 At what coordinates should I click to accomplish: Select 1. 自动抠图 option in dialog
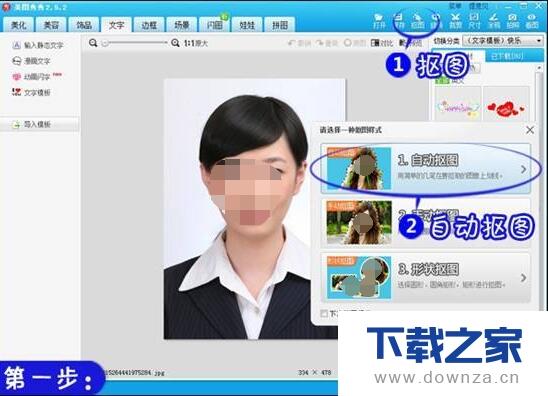click(426, 168)
